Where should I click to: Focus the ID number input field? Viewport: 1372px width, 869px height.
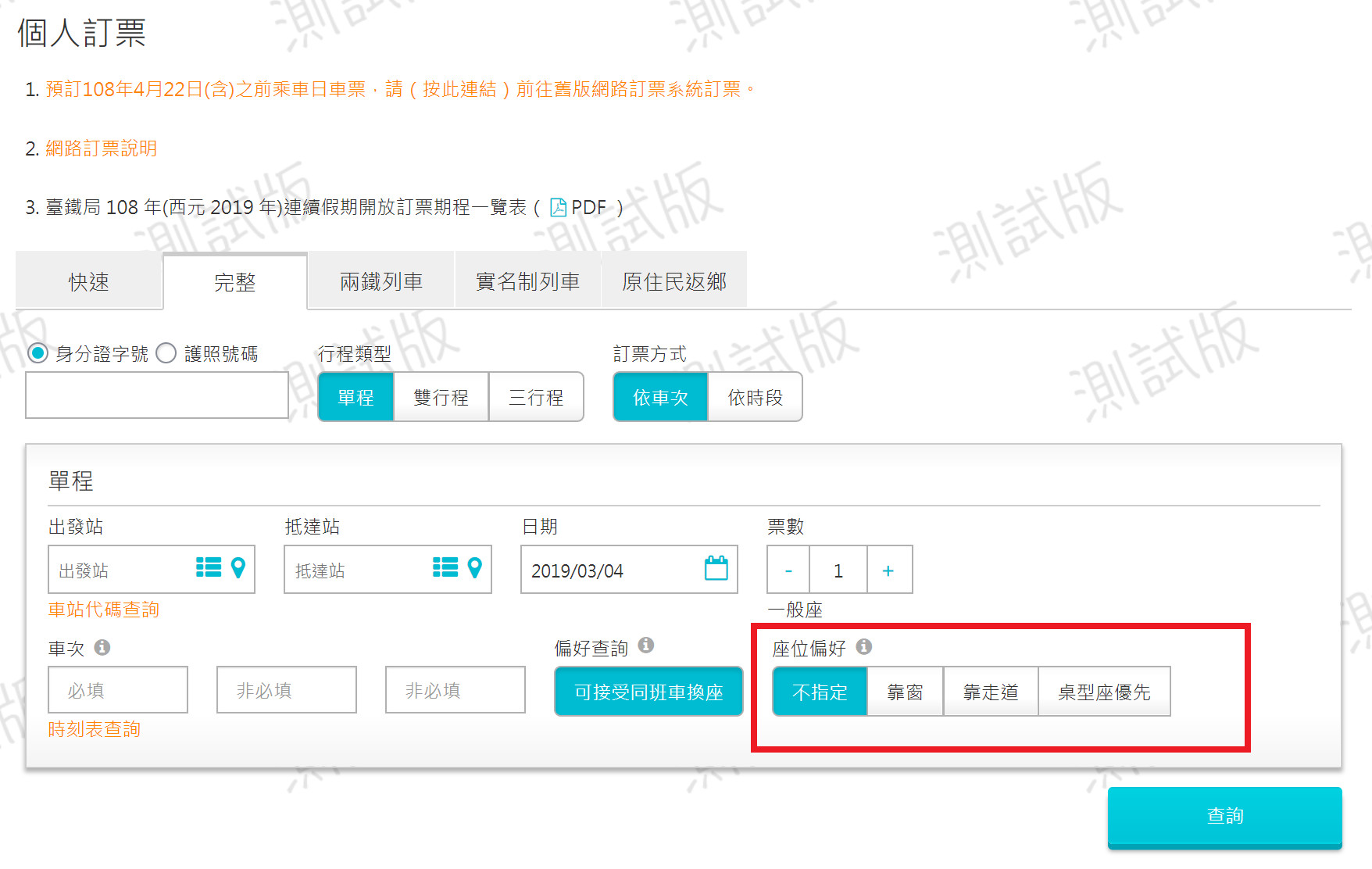[157, 395]
